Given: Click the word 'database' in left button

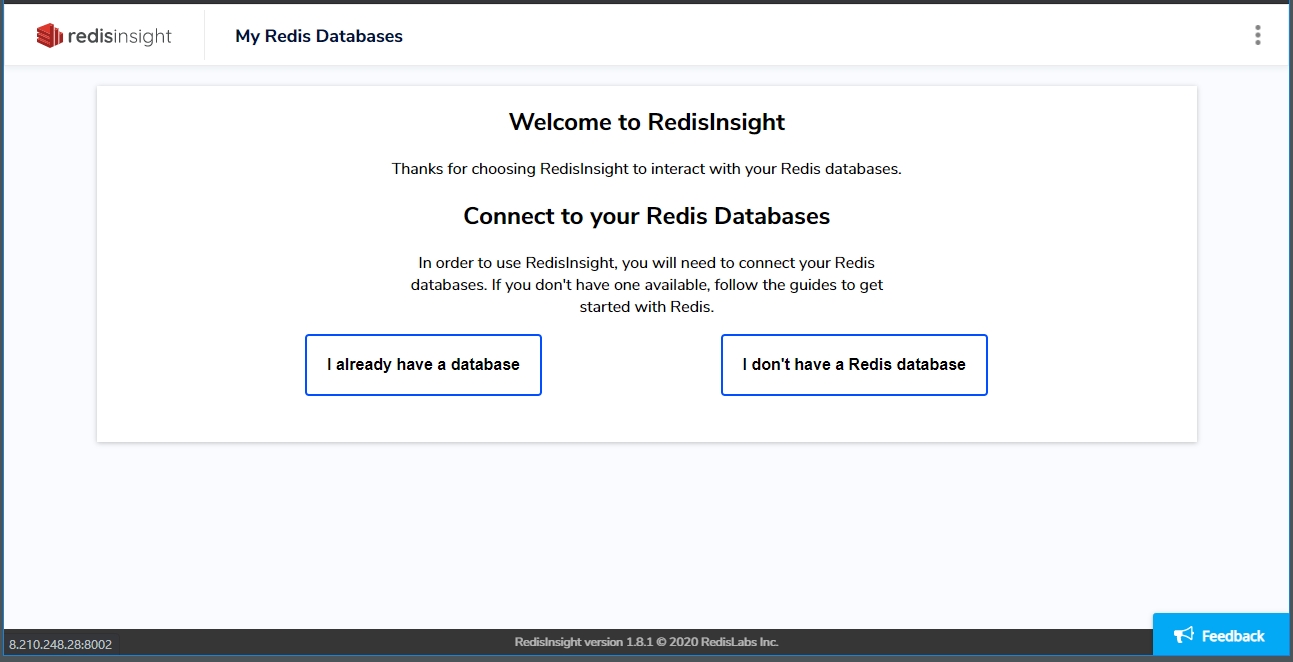Looking at the screenshot, I should [485, 365].
